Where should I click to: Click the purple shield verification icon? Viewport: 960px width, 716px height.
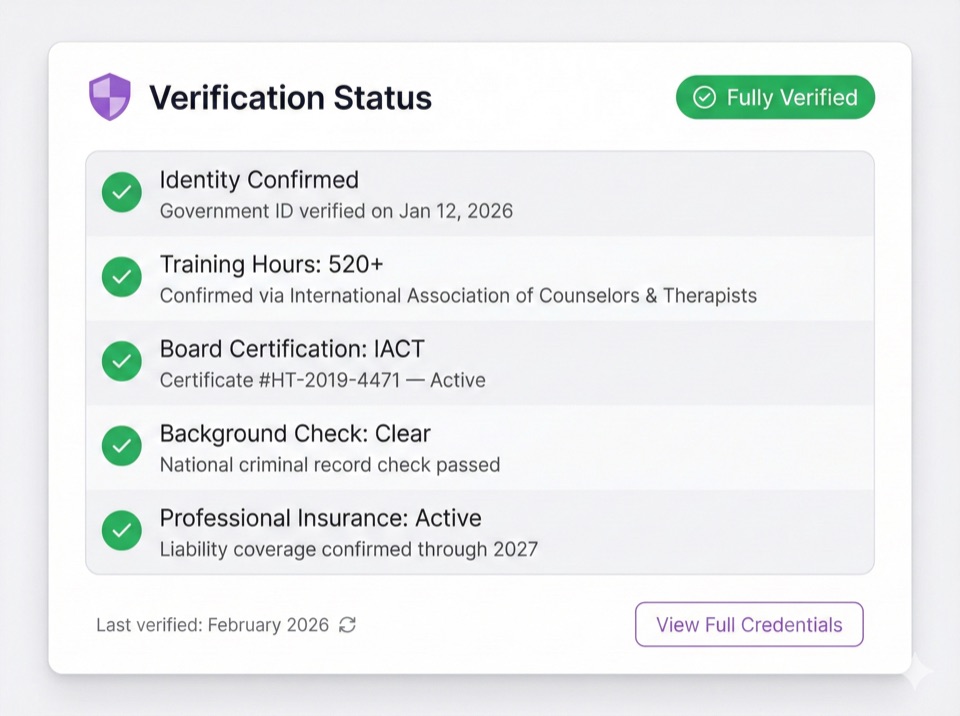pyautogui.click(x=110, y=96)
